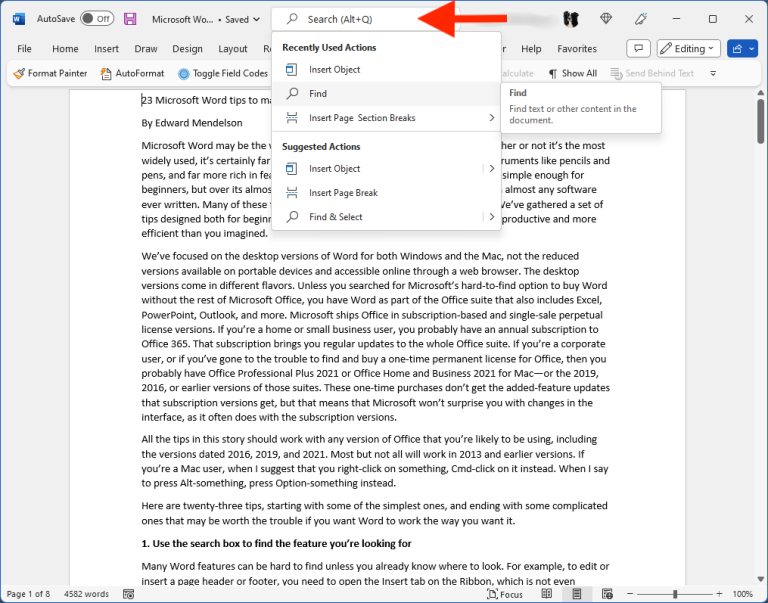The height and width of the screenshot is (603, 768).
Task: Switch to the Favorites tab
Action: click(x=576, y=48)
